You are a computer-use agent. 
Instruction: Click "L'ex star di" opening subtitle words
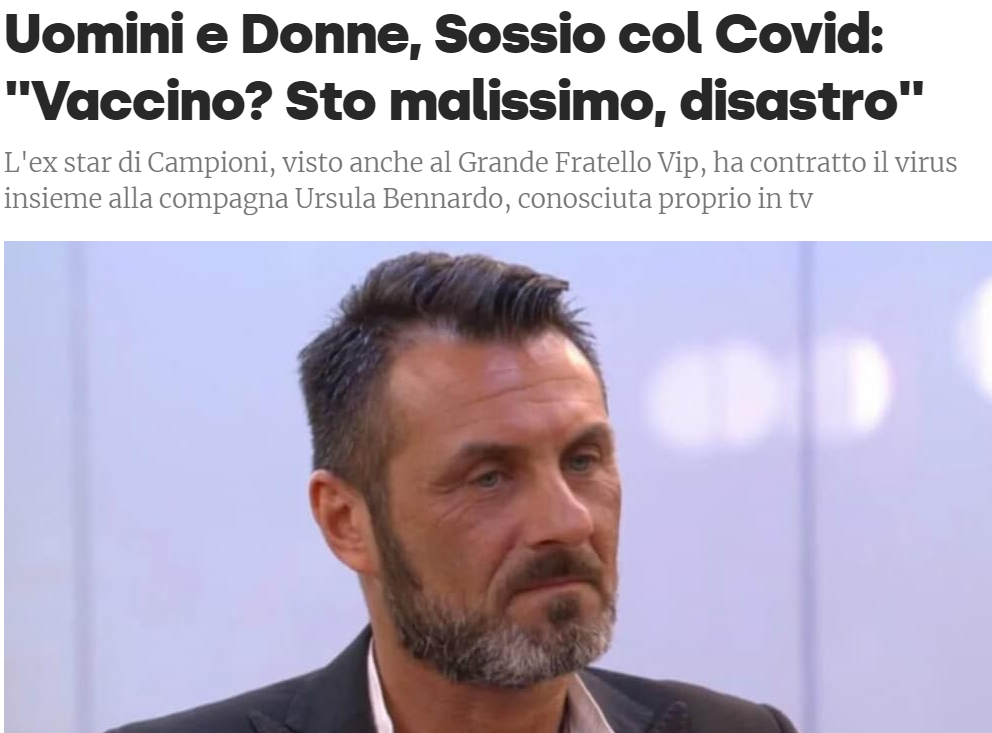click(x=71, y=163)
